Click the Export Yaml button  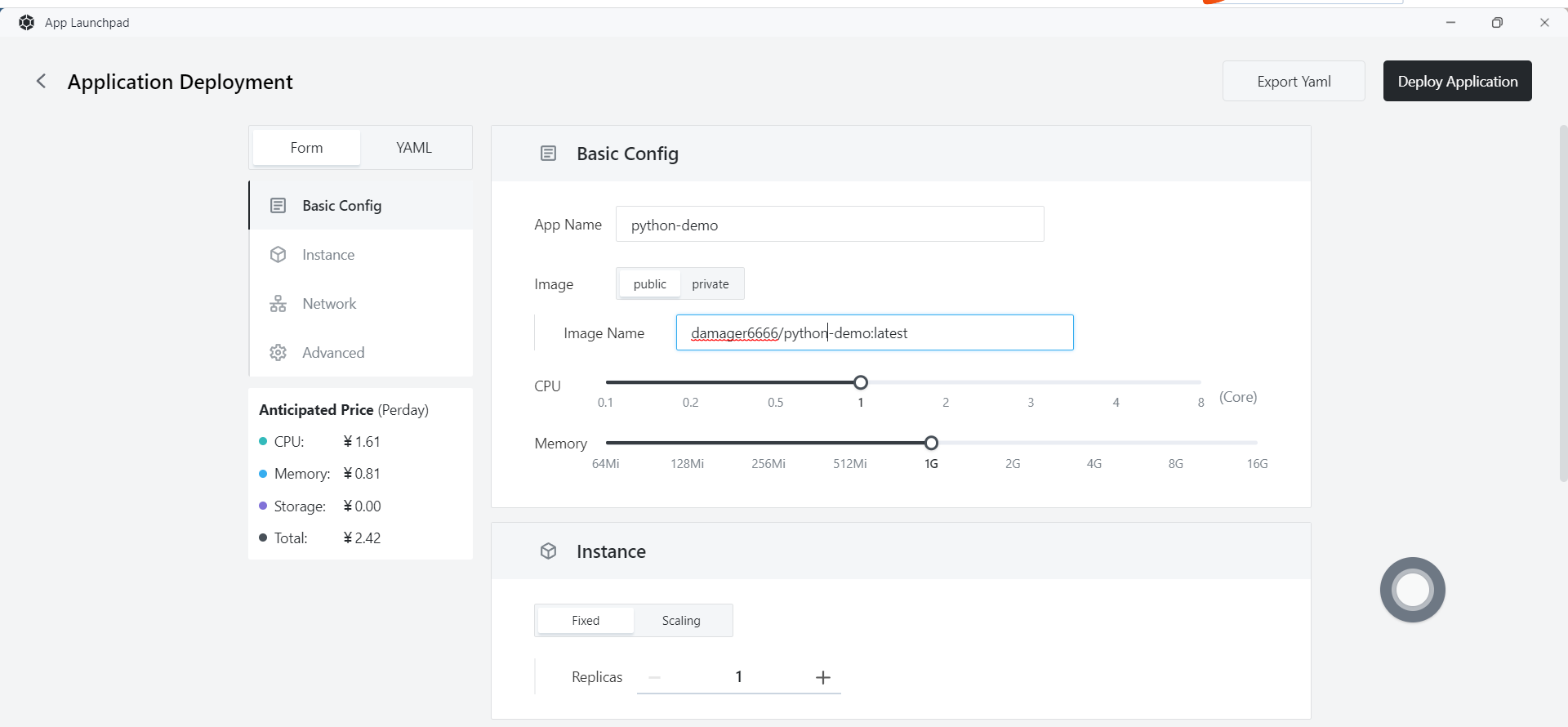(x=1294, y=81)
